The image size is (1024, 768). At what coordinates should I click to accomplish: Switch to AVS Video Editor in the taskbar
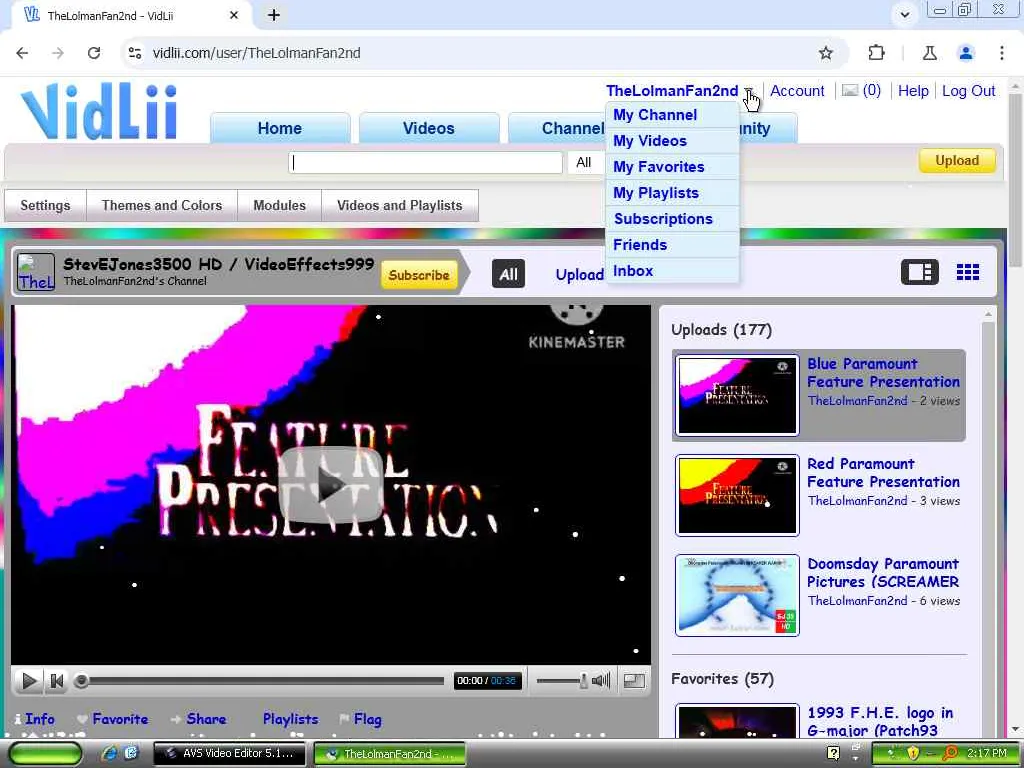[229, 753]
